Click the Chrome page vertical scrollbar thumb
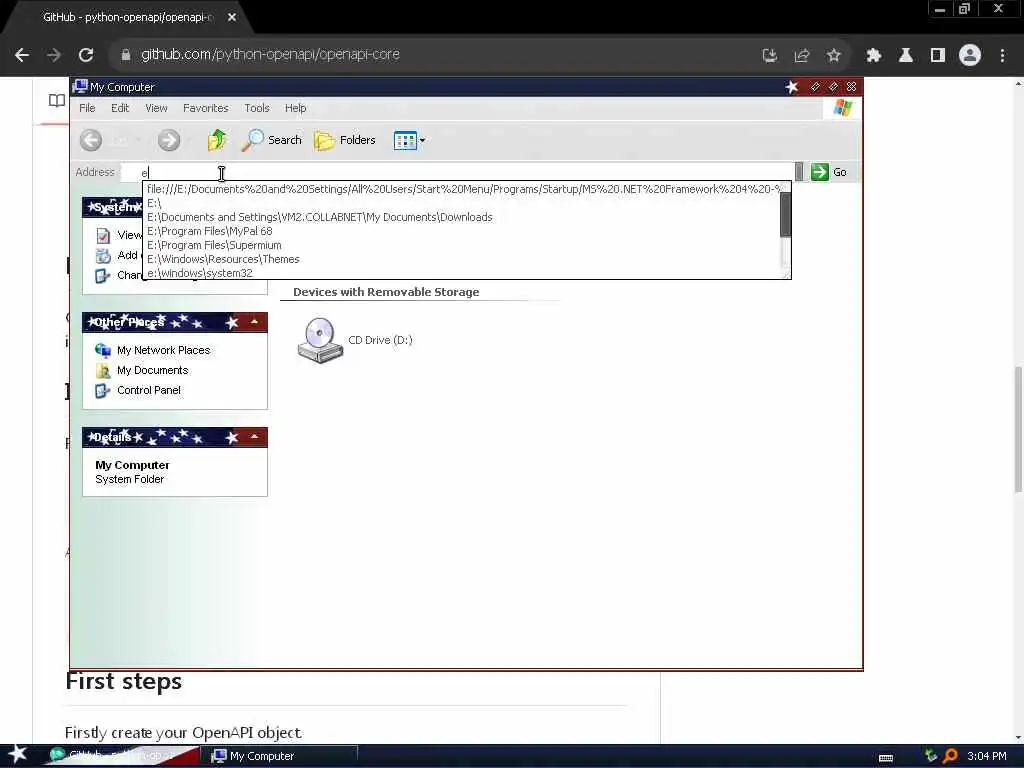Viewport: 1024px width, 768px height. click(x=1017, y=430)
